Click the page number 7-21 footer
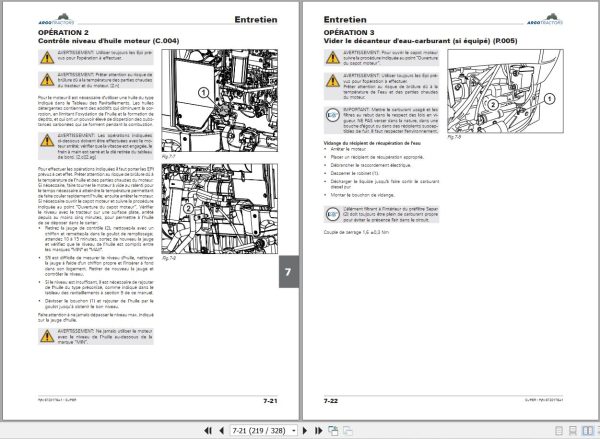 coord(270,401)
